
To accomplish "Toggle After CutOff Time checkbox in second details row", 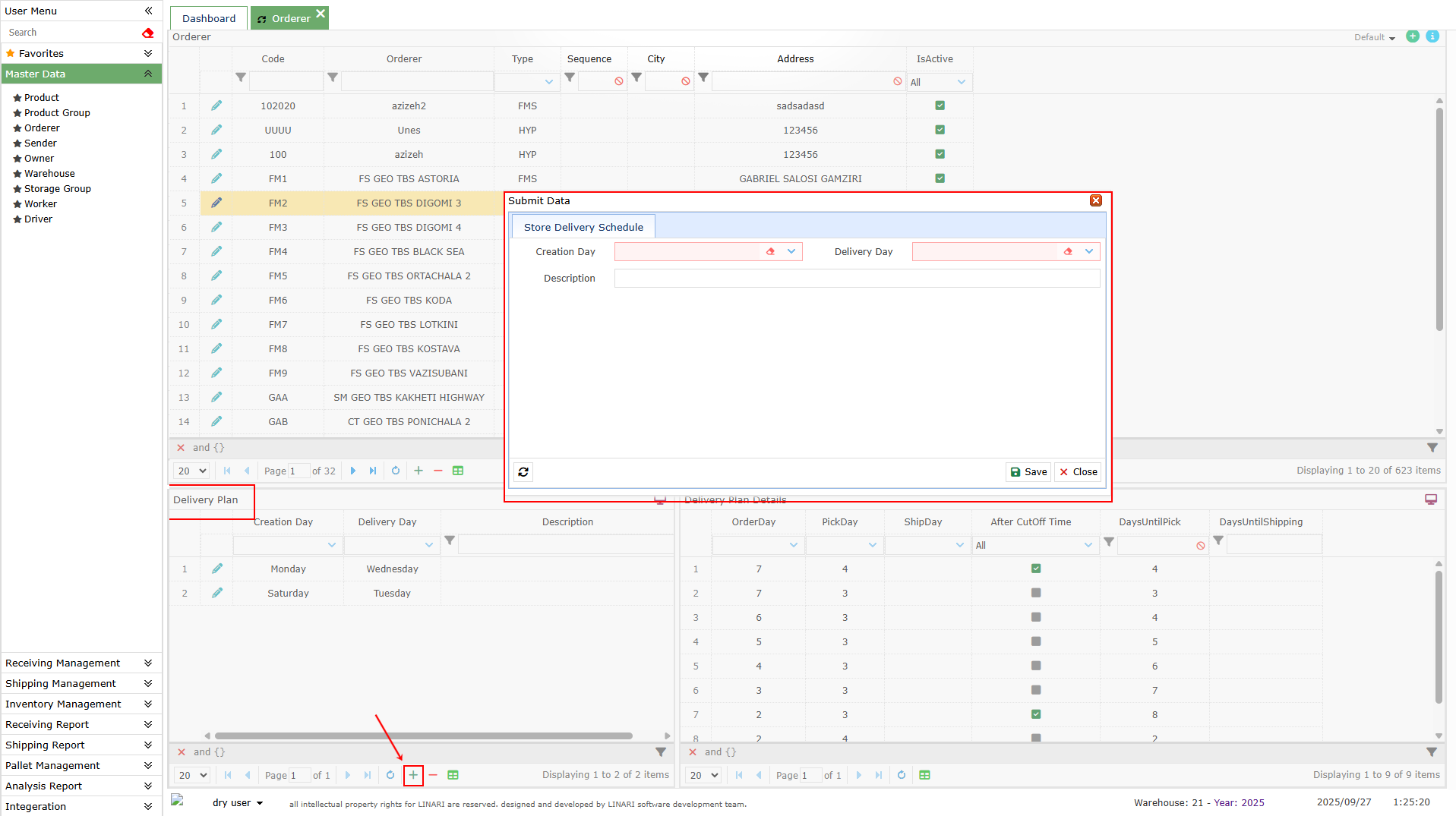I will pos(1036,593).
